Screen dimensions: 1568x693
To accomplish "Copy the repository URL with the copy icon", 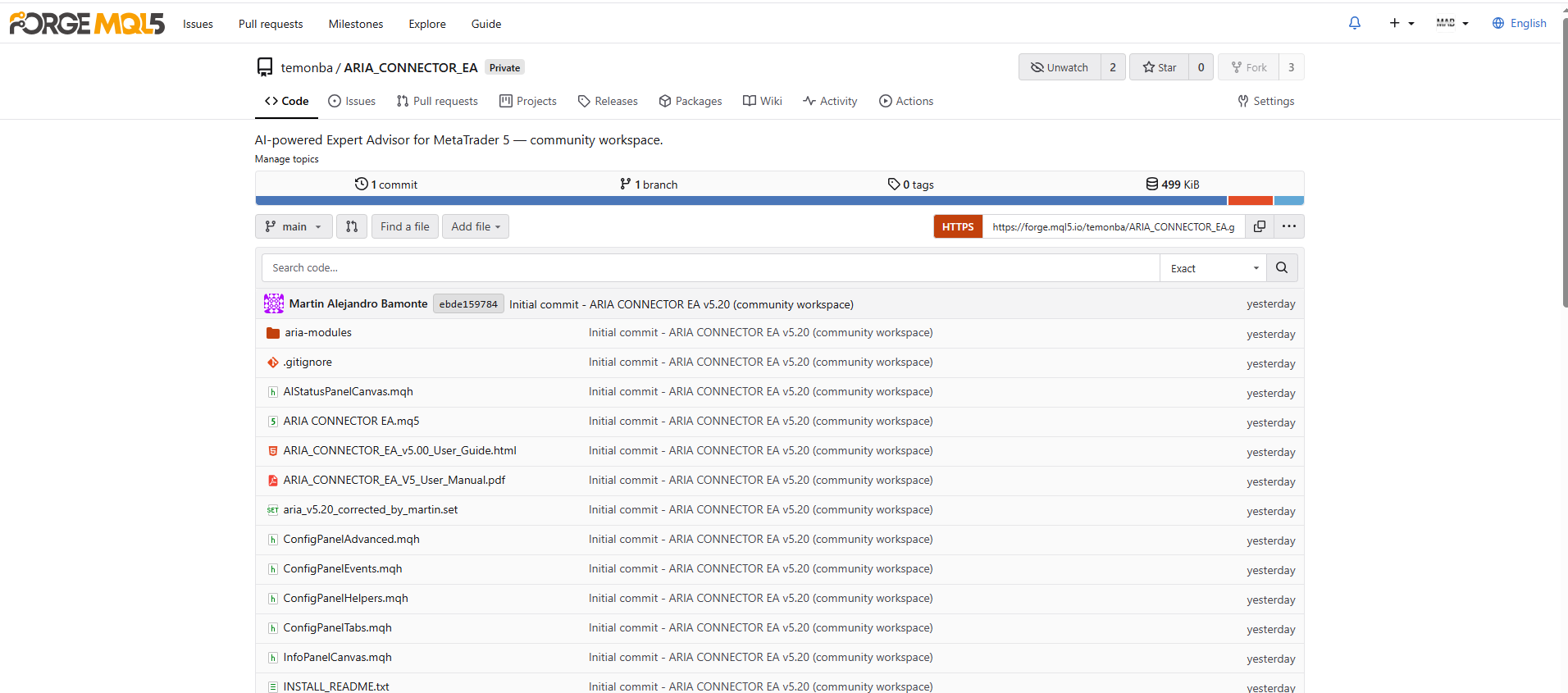I will coord(1260,226).
